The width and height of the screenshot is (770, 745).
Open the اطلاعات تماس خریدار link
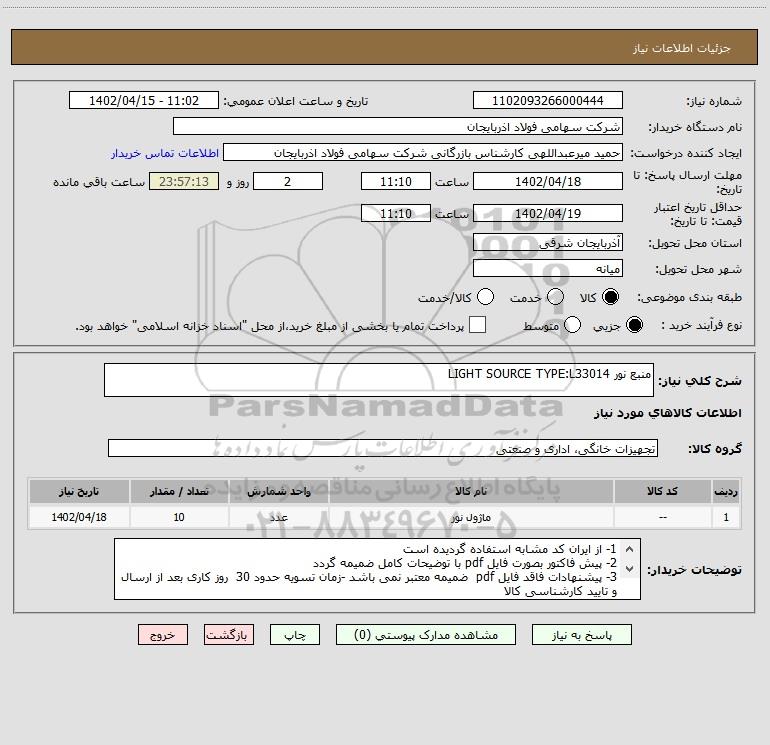tap(165, 153)
